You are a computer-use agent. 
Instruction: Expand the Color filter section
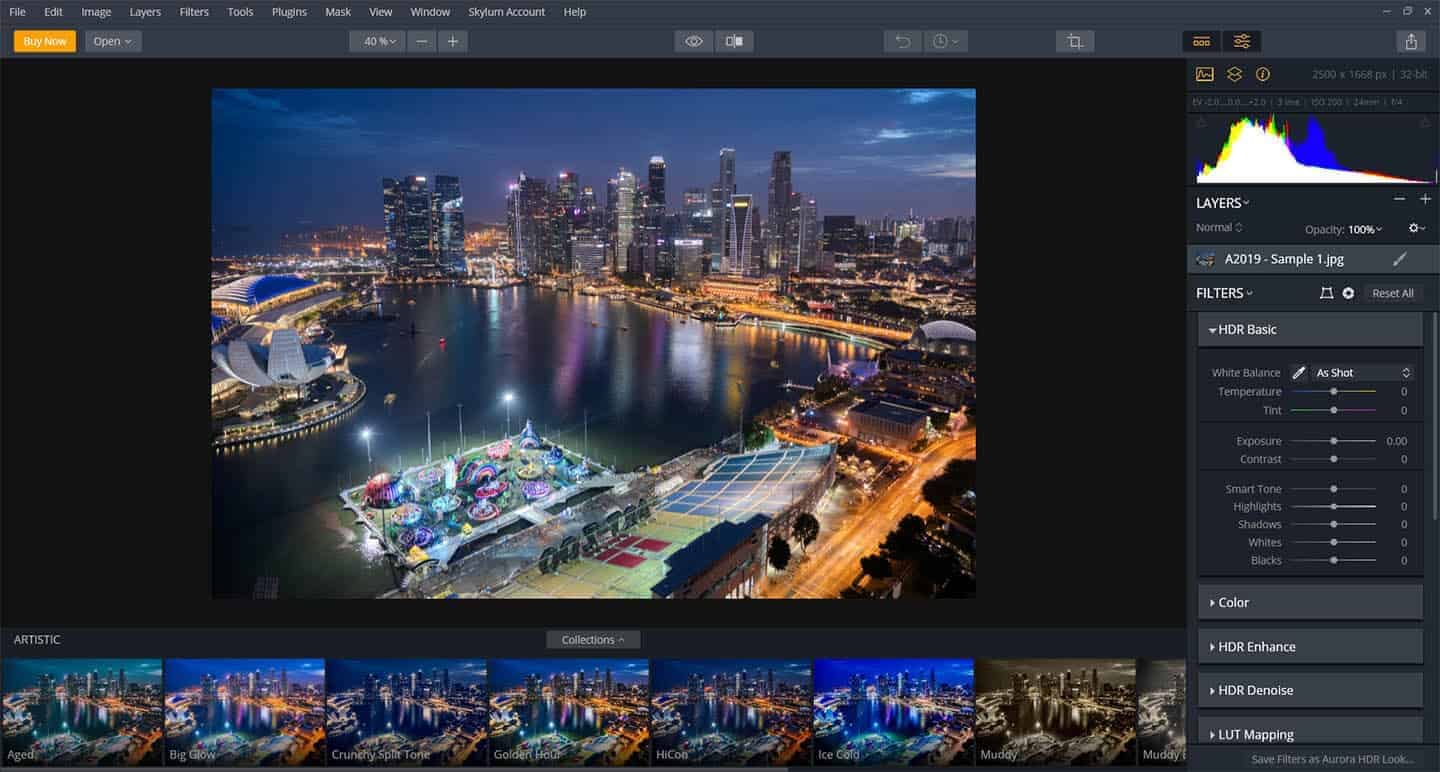click(1310, 603)
